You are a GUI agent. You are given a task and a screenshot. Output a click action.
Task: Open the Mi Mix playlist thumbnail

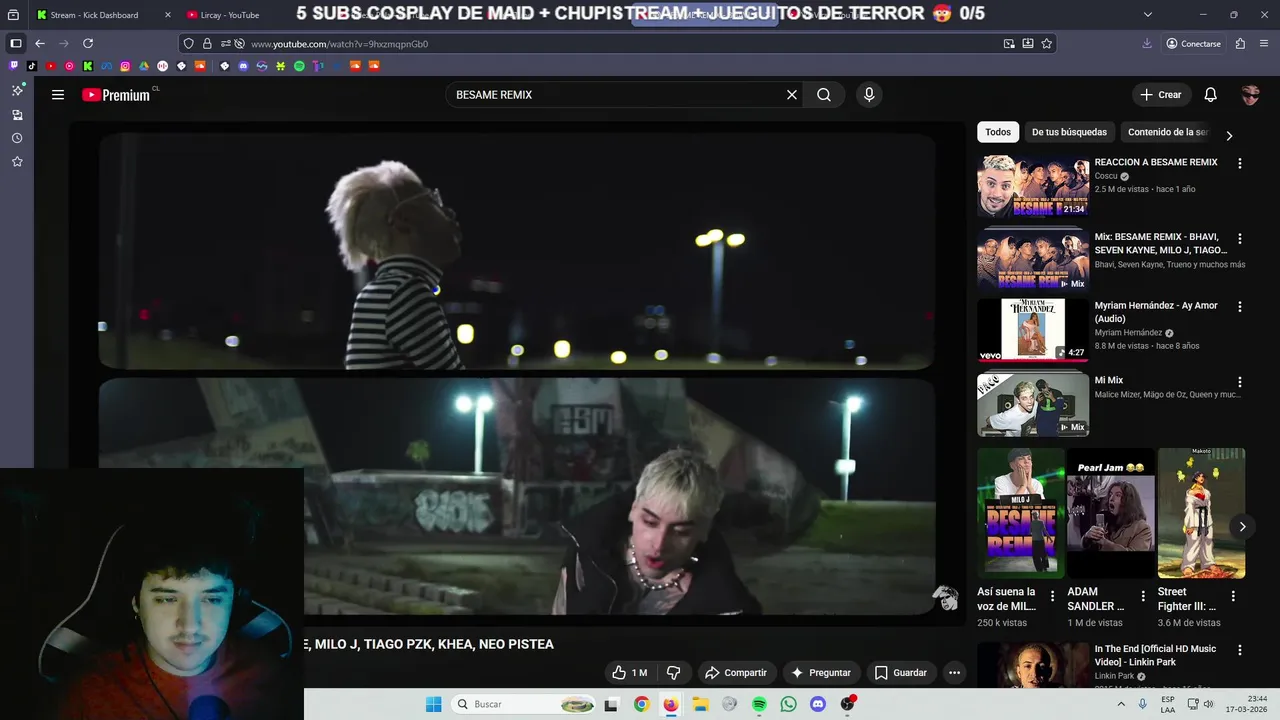[x=1033, y=404]
